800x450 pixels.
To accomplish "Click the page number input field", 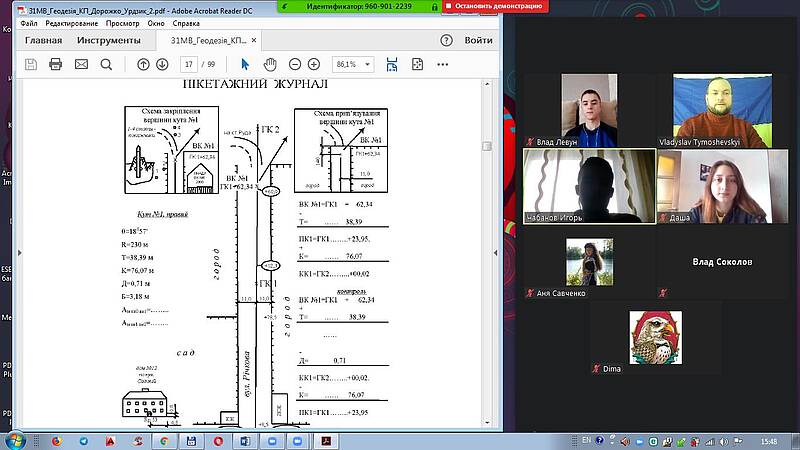I will coord(189,64).
